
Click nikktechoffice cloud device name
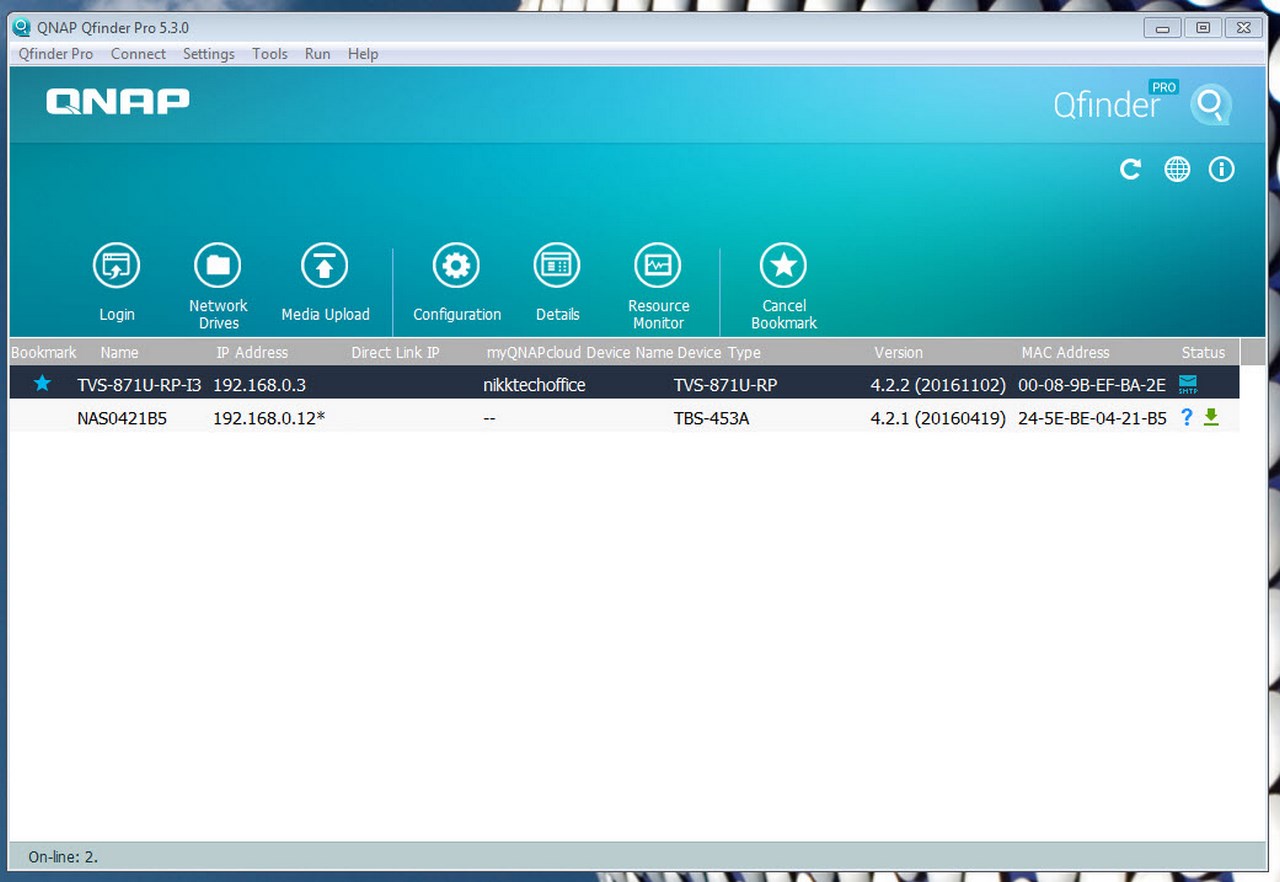(x=534, y=384)
